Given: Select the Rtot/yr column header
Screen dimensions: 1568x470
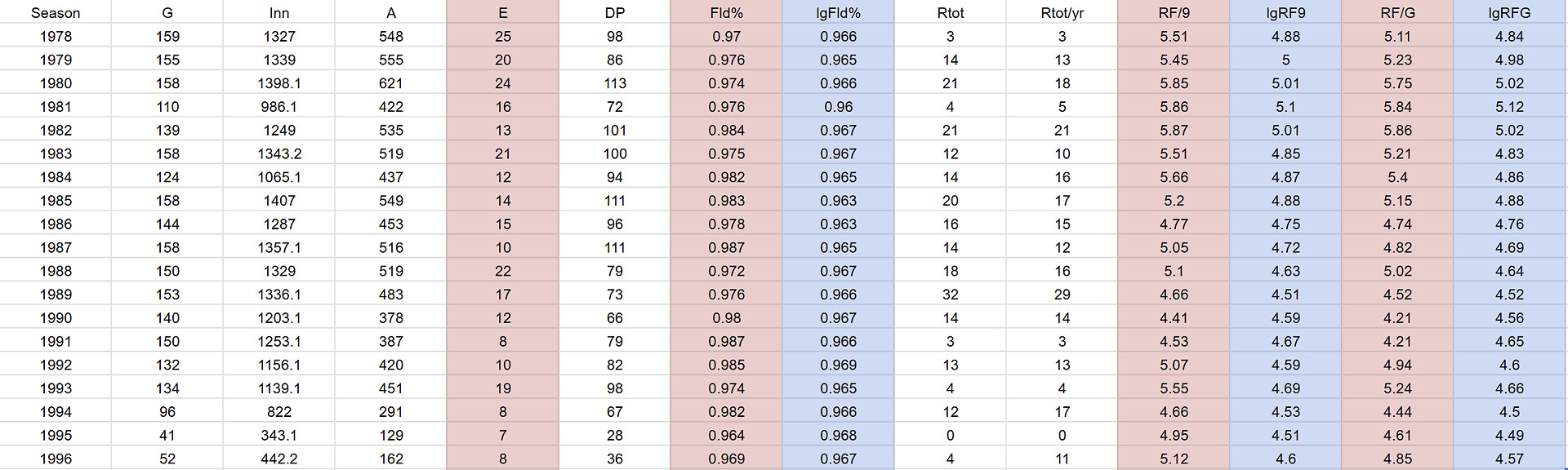Looking at the screenshot, I should coord(1062,13).
